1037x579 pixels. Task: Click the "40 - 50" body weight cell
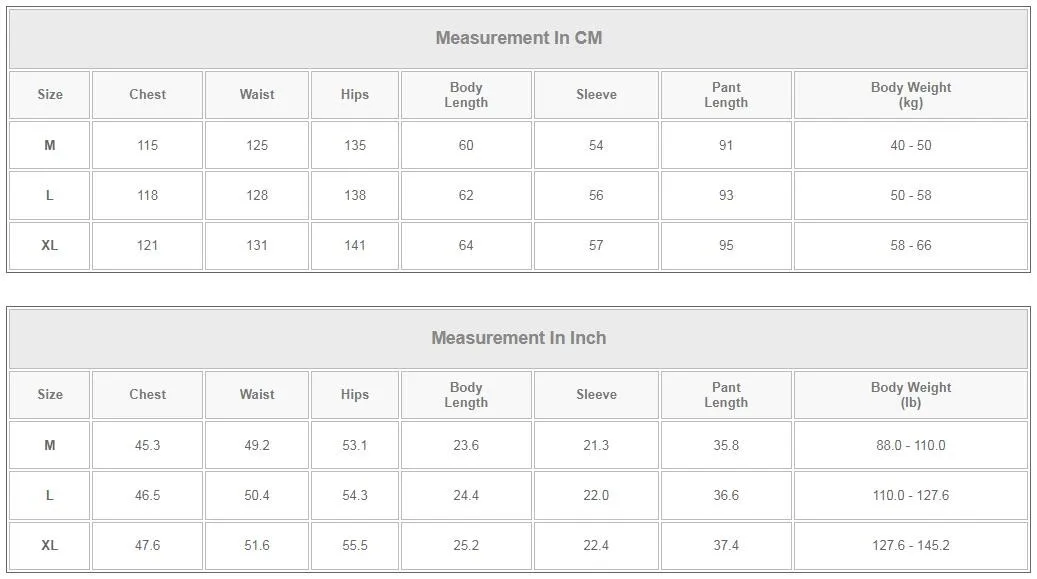[x=910, y=145]
